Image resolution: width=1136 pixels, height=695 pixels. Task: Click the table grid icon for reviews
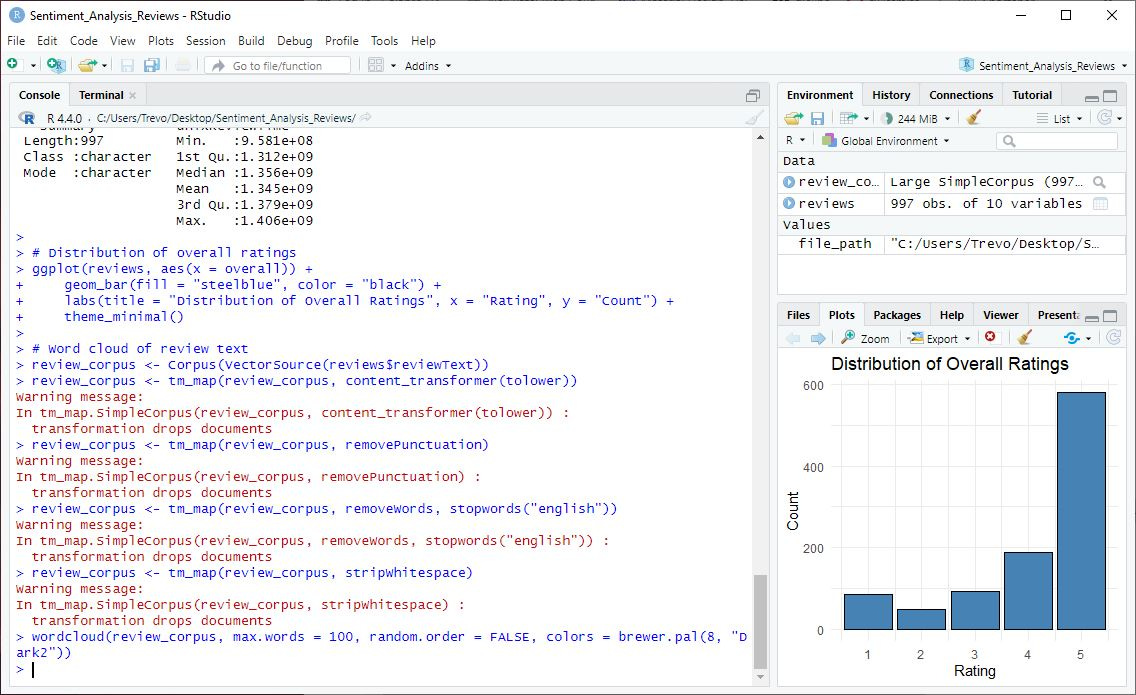[x=1100, y=204]
